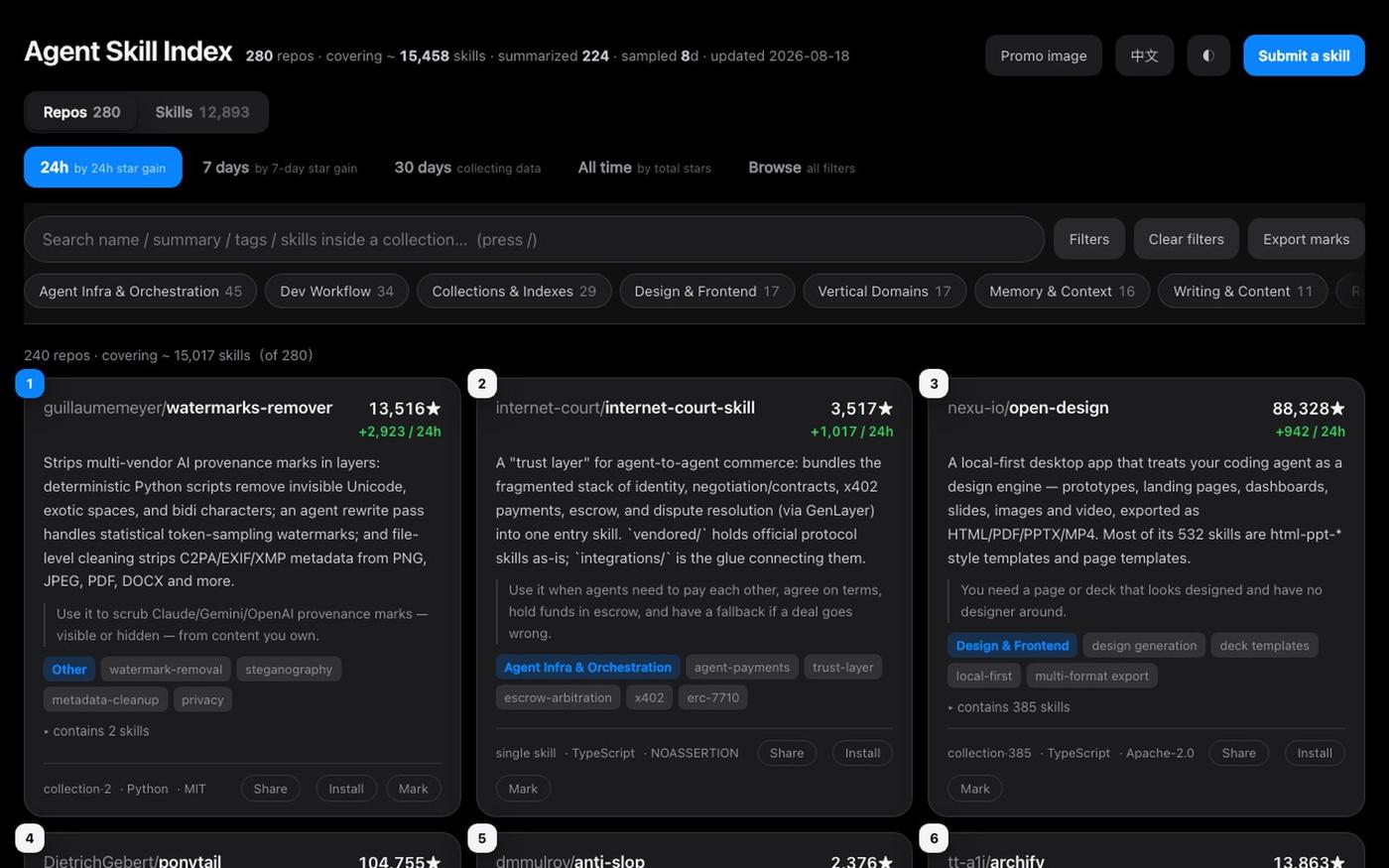Toggle Dev Workflow 34 filter chip
This screenshot has width=1389, height=868.
[x=337, y=291]
